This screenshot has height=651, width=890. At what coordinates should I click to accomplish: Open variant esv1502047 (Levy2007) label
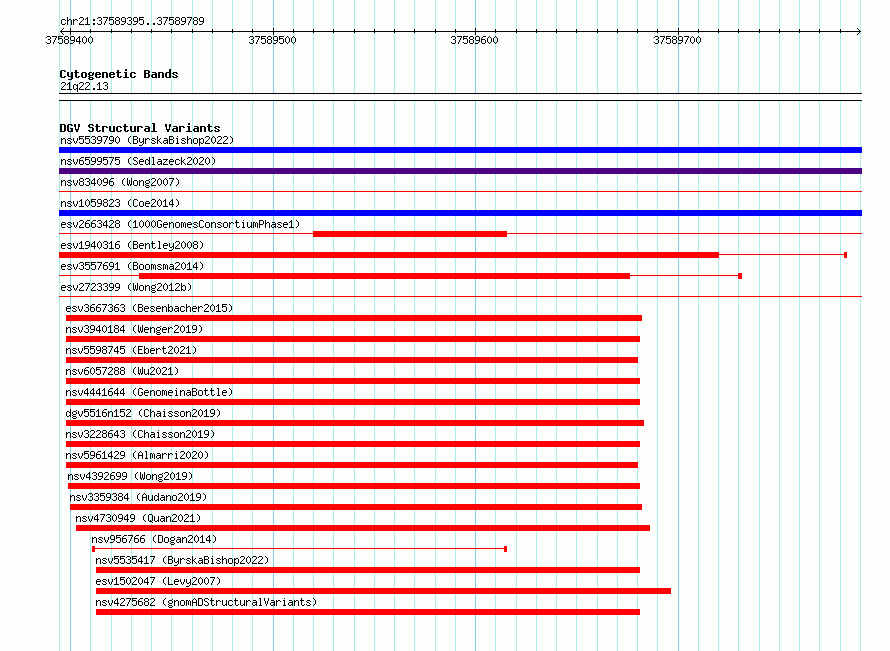[x=158, y=581]
